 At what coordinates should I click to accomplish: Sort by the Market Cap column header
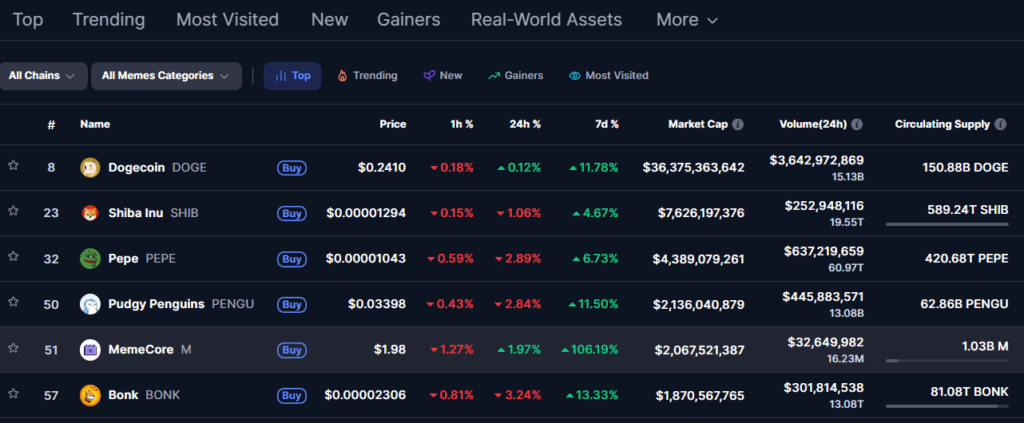698,124
